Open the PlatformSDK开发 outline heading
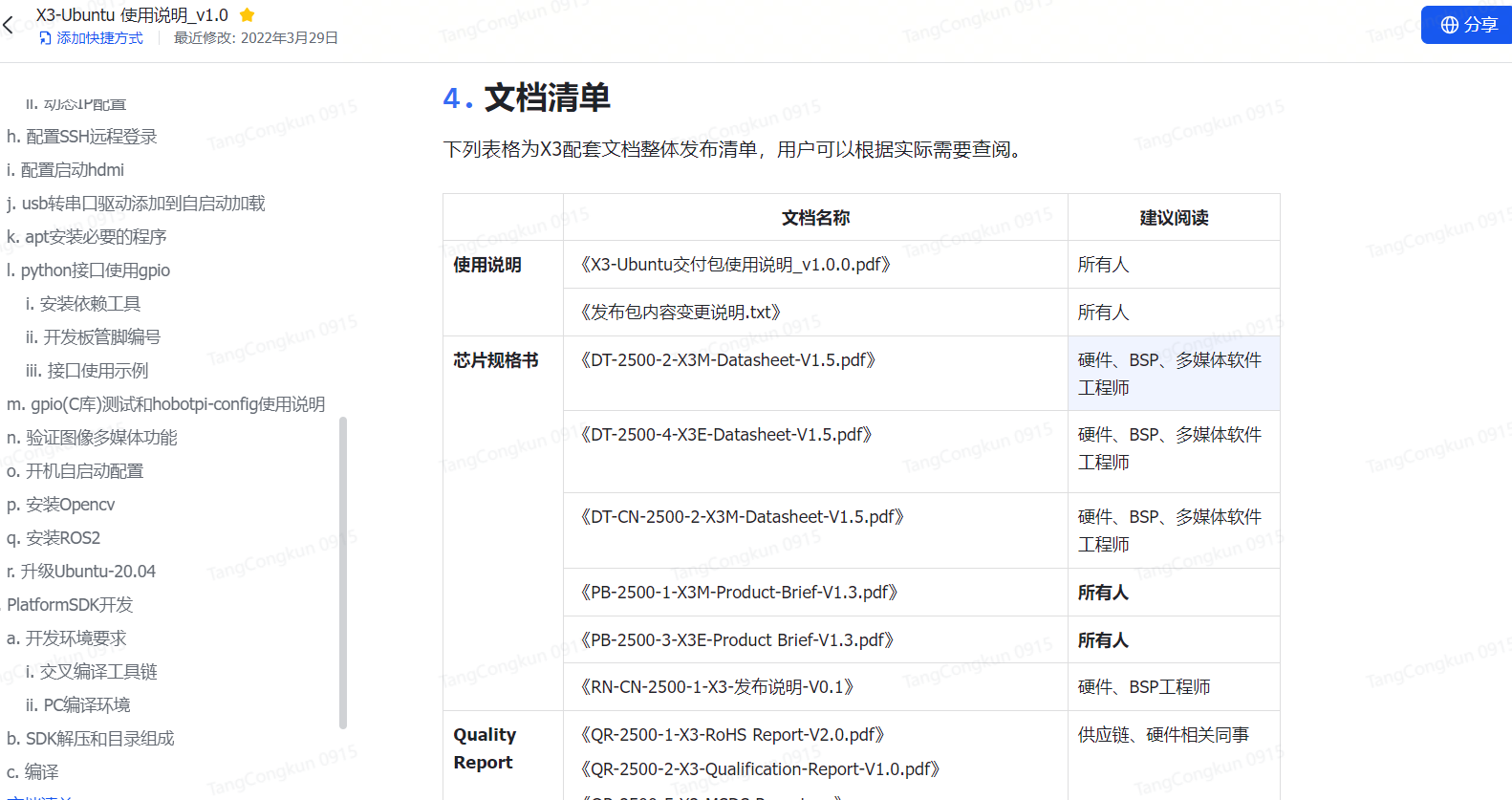 point(70,605)
